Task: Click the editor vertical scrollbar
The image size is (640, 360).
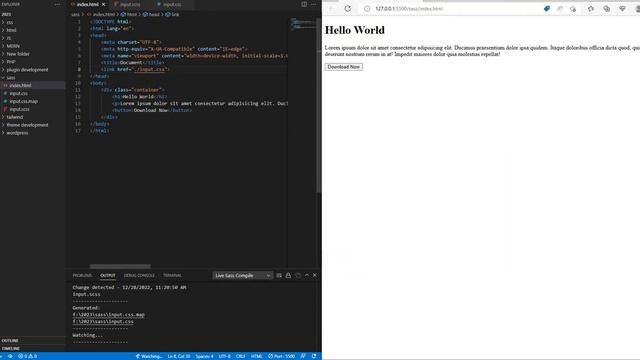Action: [319, 106]
